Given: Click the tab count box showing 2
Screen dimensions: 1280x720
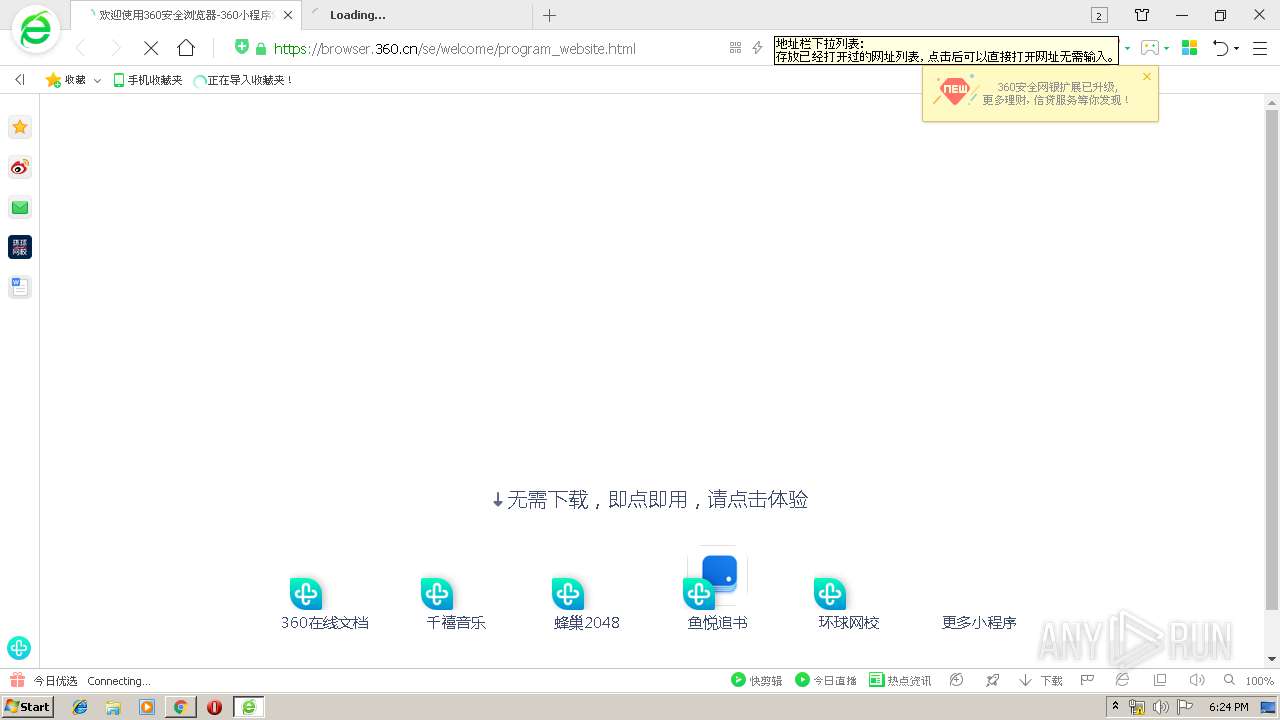Looking at the screenshot, I should [1099, 15].
